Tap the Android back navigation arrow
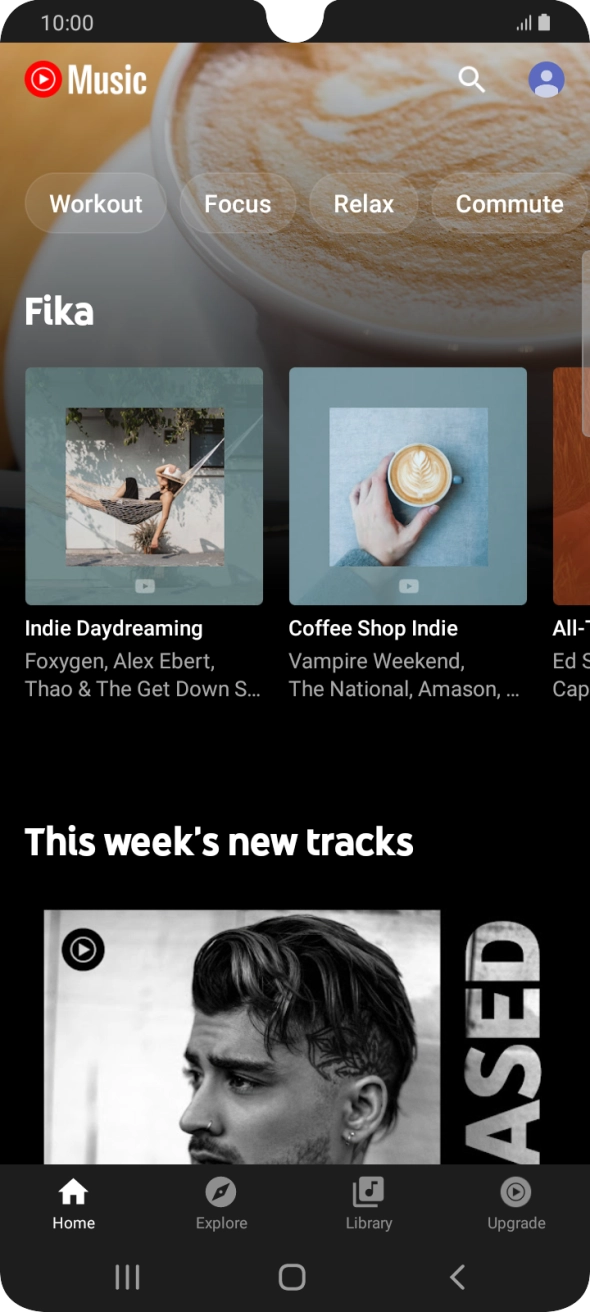 click(457, 1276)
